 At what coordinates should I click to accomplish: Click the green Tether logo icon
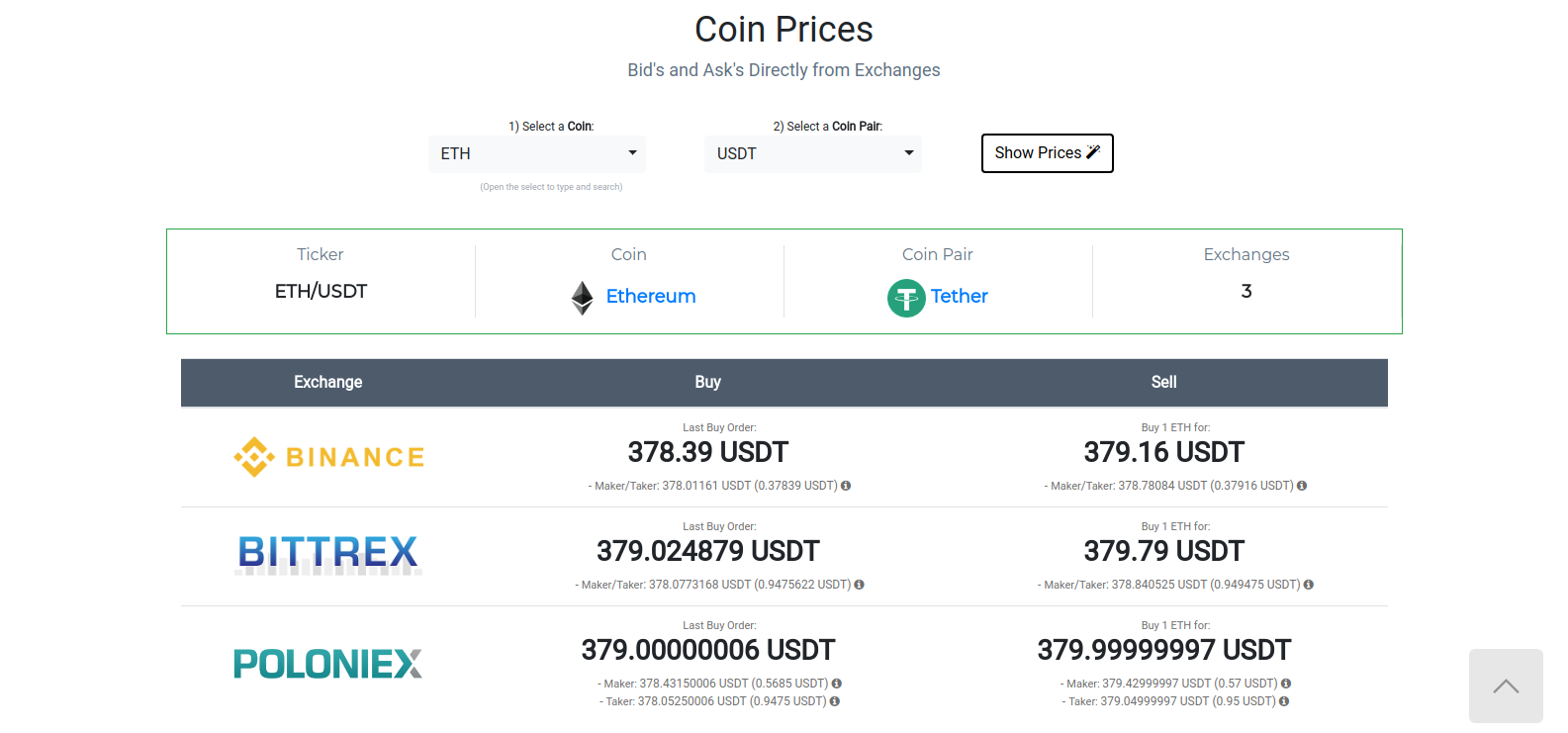point(906,298)
